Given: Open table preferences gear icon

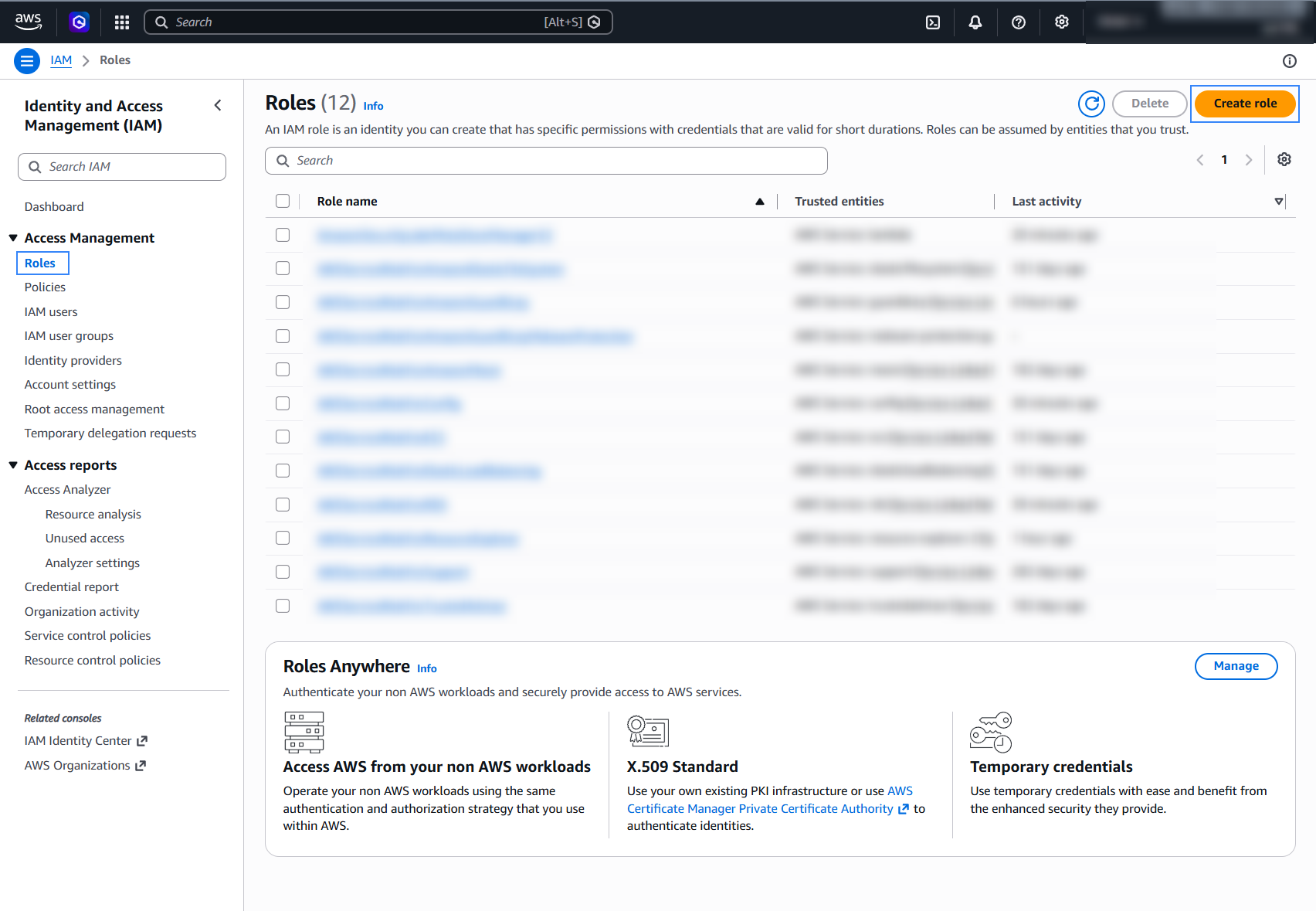Looking at the screenshot, I should pyautogui.click(x=1284, y=159).
